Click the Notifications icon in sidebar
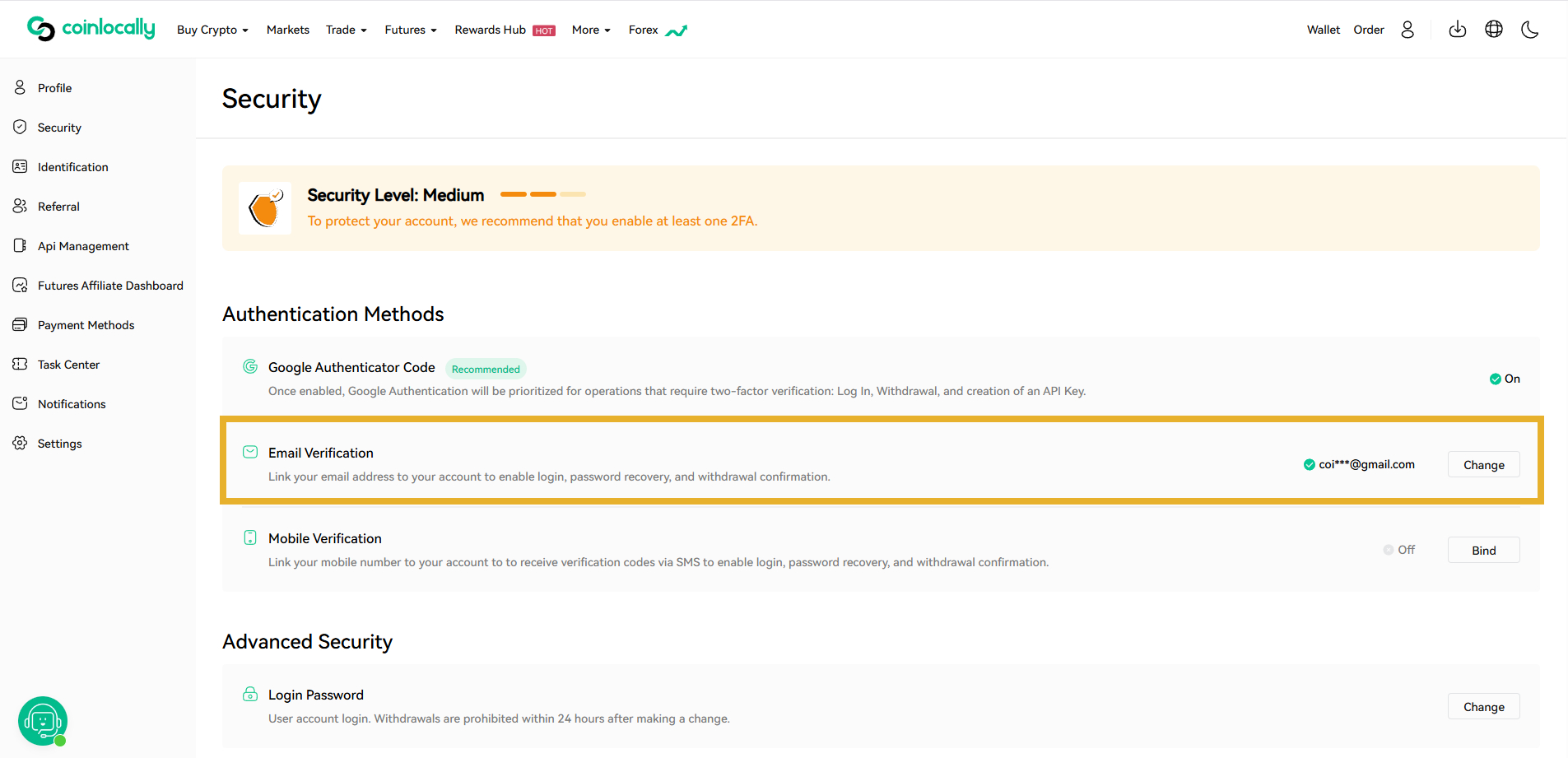 coord(20,403)
